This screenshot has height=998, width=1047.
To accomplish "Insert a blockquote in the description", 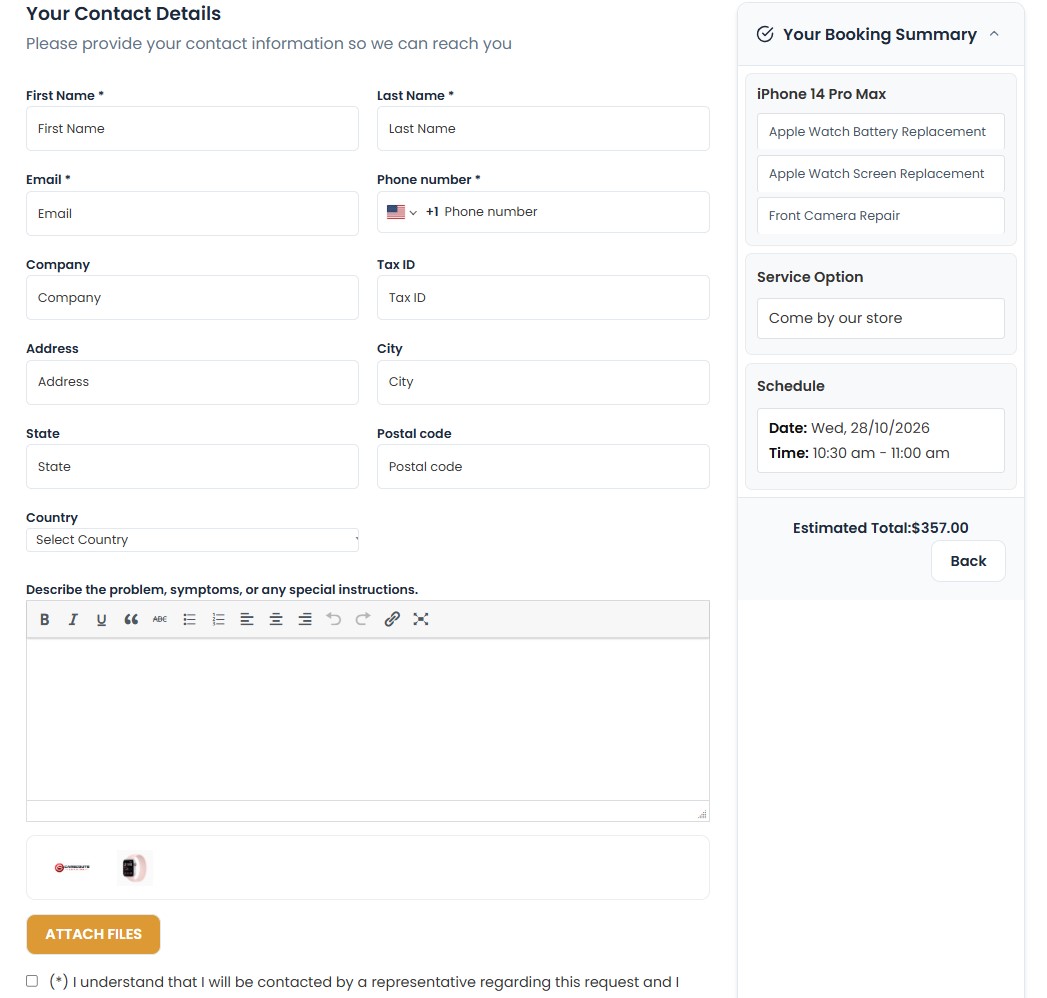I will tap(131, 619).
